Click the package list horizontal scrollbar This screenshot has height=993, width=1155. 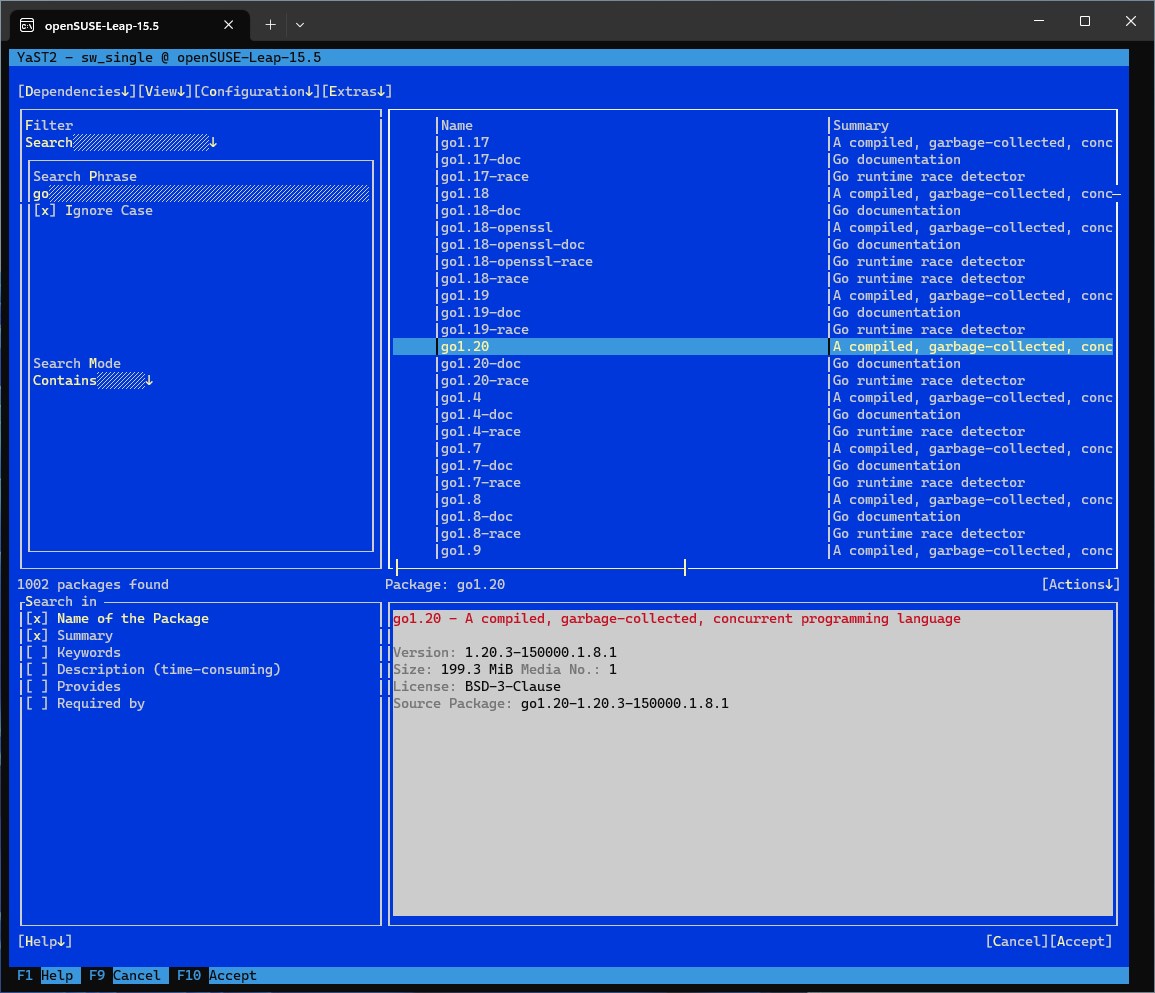(541, 567)
